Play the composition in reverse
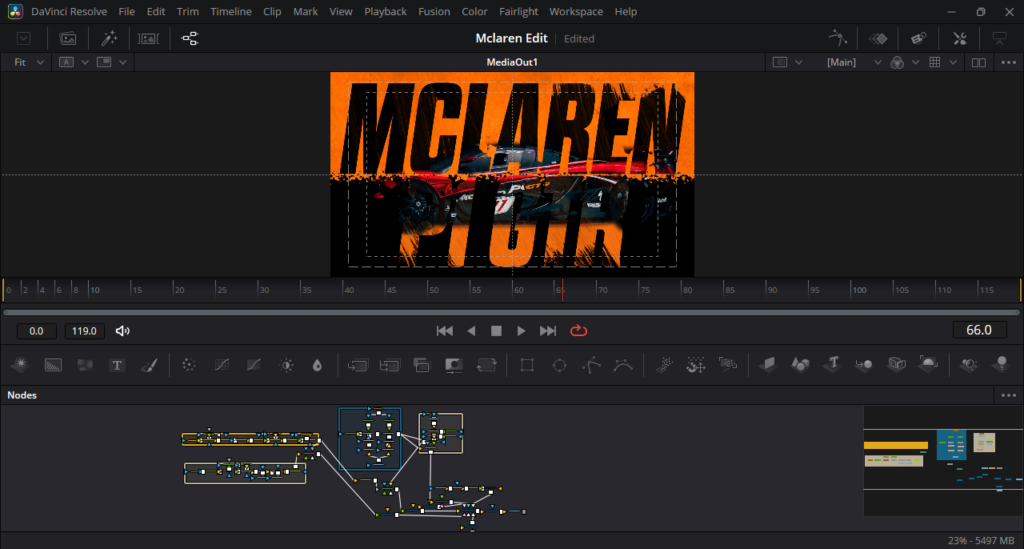This screenshot has height=549, width=1024. [x=472, y=331]
